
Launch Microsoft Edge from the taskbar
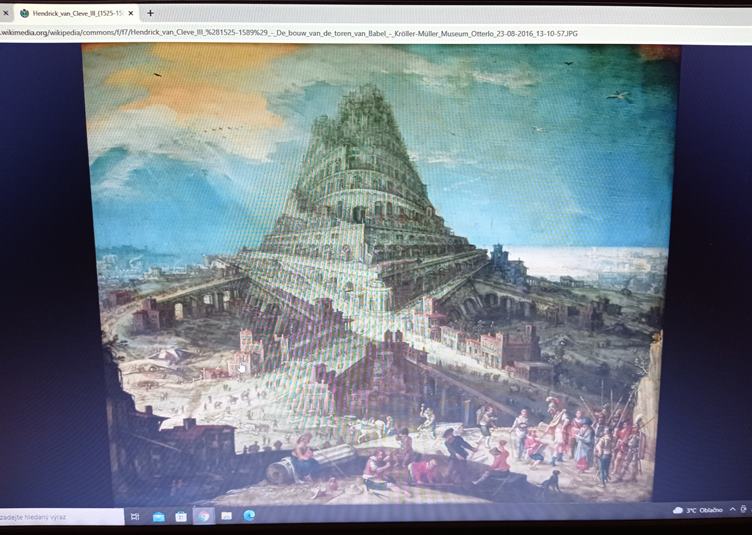tap(249, 515)
